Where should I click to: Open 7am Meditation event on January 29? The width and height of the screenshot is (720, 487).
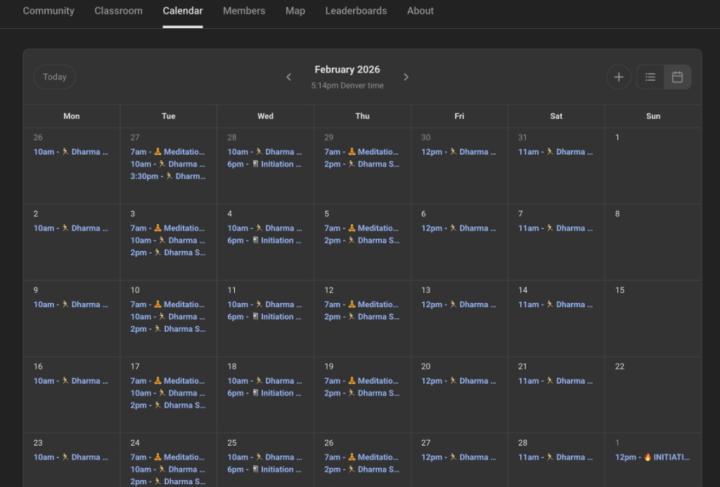pos(362,152)
